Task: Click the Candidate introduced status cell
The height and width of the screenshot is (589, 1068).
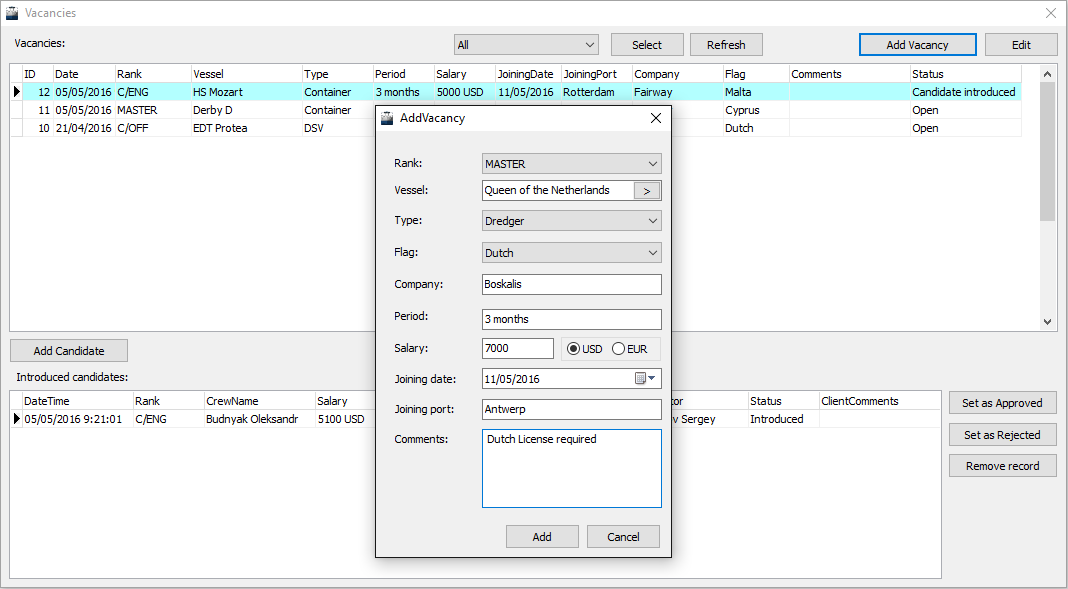Action: pyautogui.click(x=964, y=92)
